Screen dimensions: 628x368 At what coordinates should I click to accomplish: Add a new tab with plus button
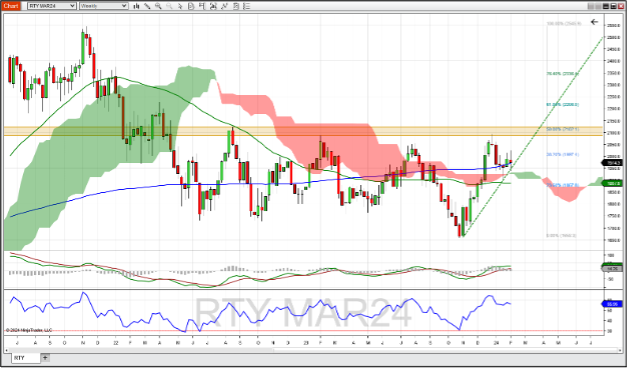(45, 358)
